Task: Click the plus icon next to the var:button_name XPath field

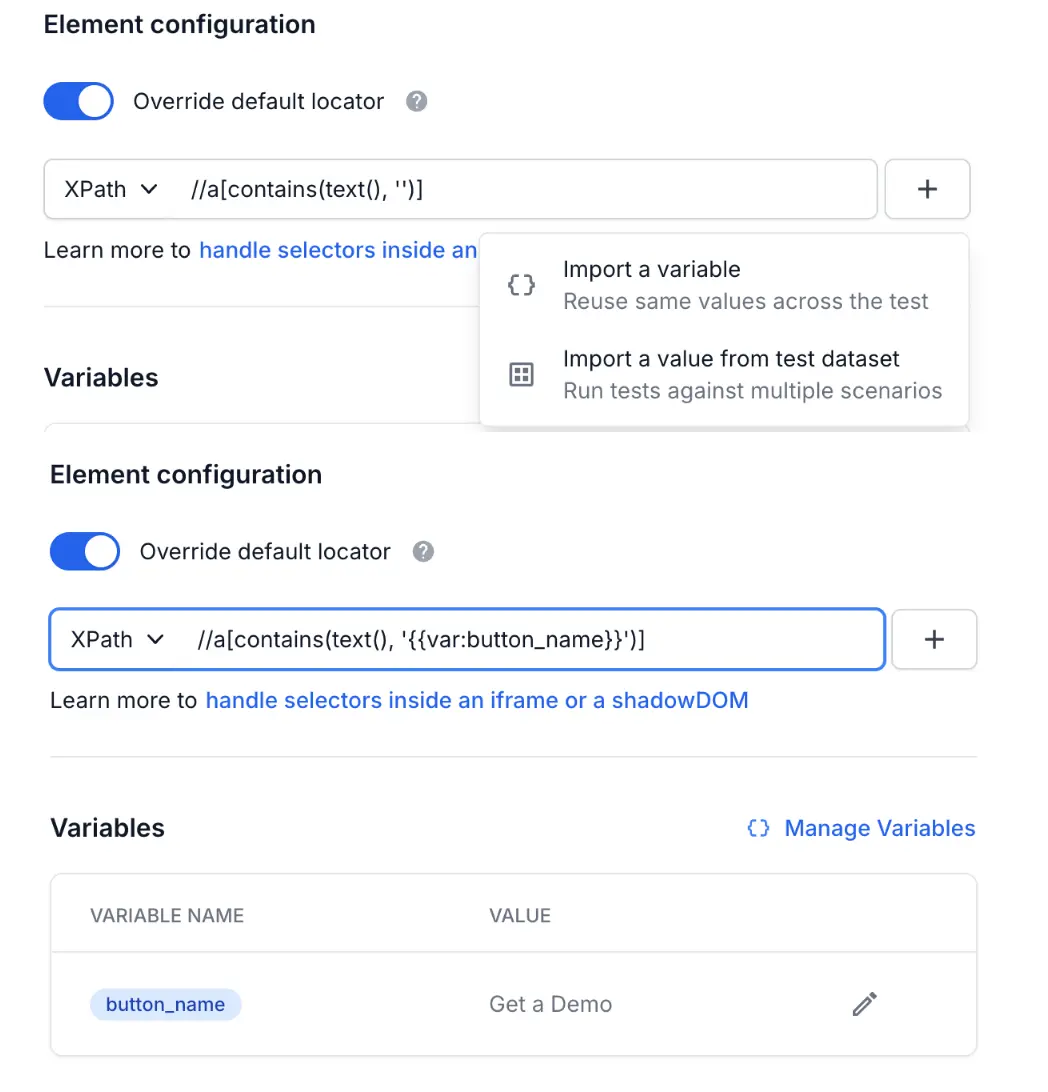Action: pyautogui.click(x=934, y=639)
